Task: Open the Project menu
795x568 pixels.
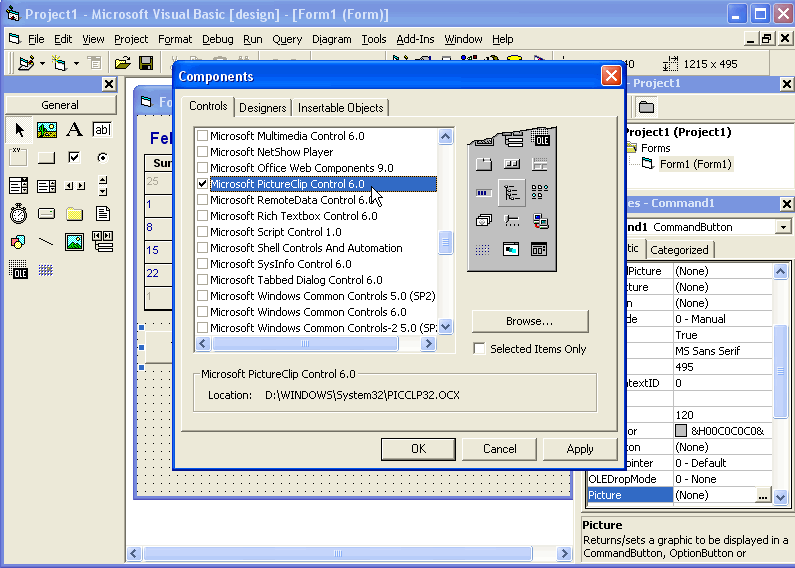Action: pyautogui.click(x=131, y=39)
